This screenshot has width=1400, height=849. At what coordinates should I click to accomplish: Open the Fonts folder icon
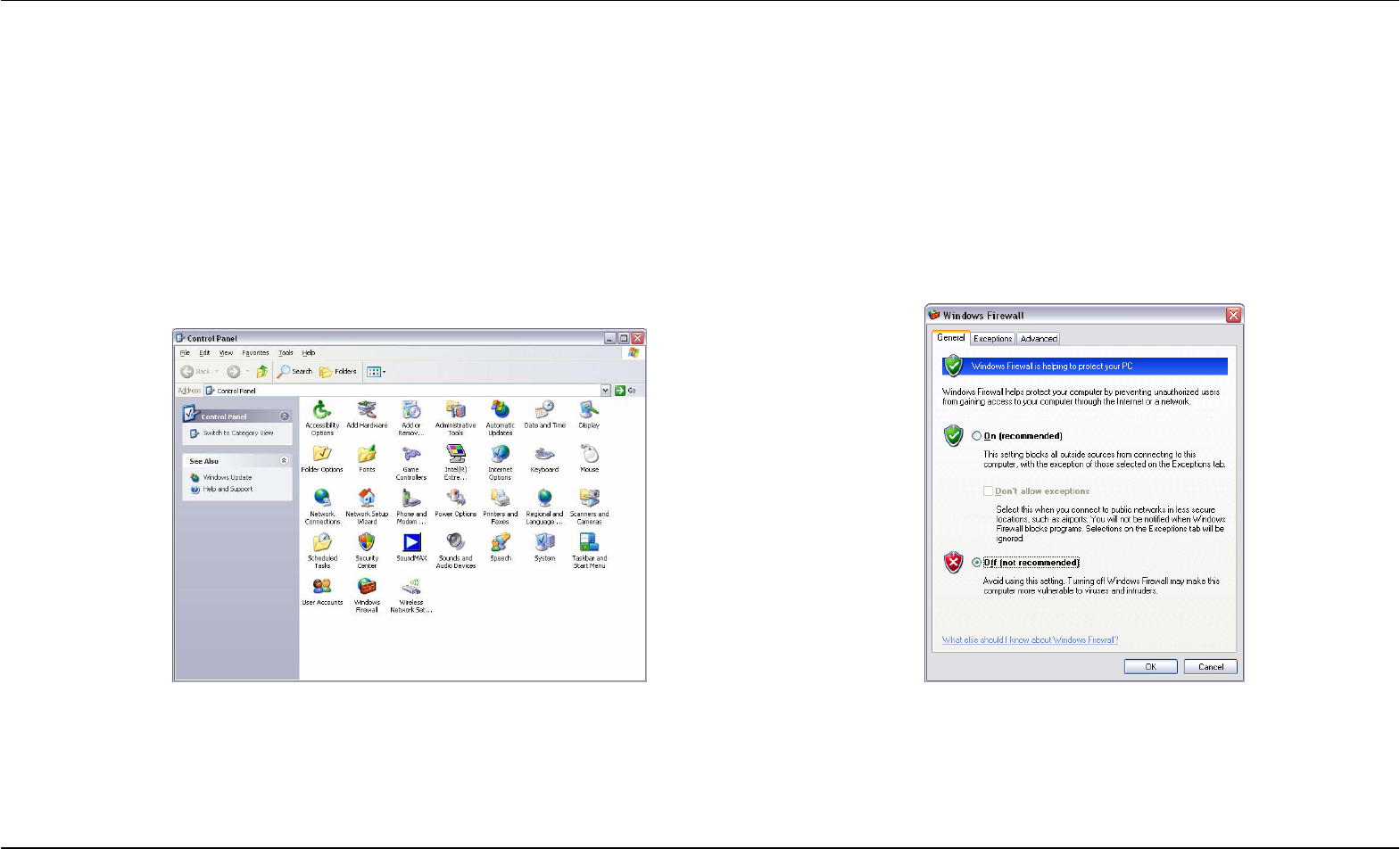[367, 454]
